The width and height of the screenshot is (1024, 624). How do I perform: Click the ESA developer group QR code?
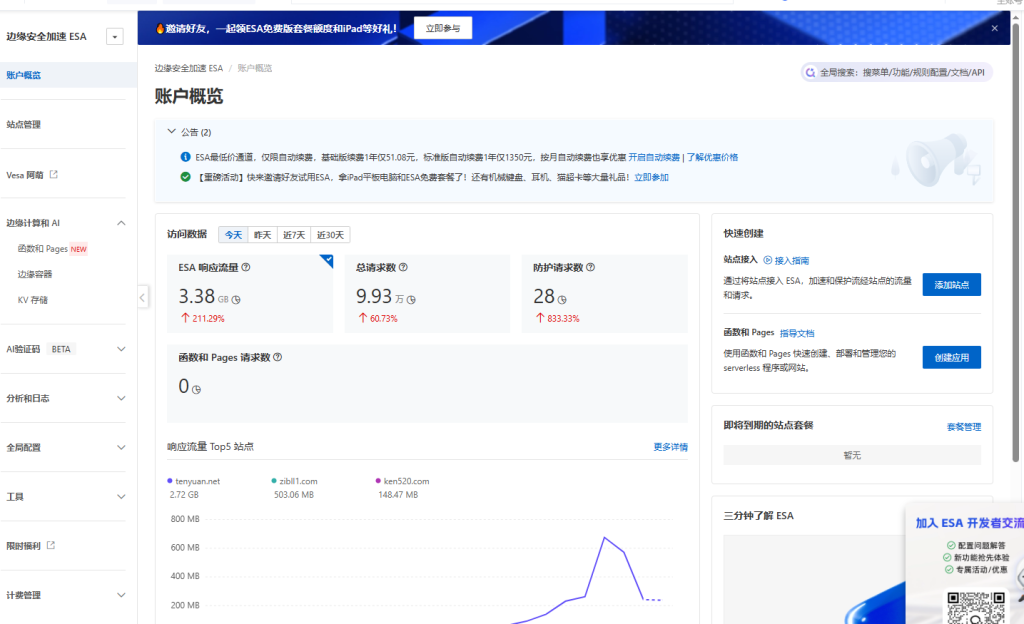976,607
